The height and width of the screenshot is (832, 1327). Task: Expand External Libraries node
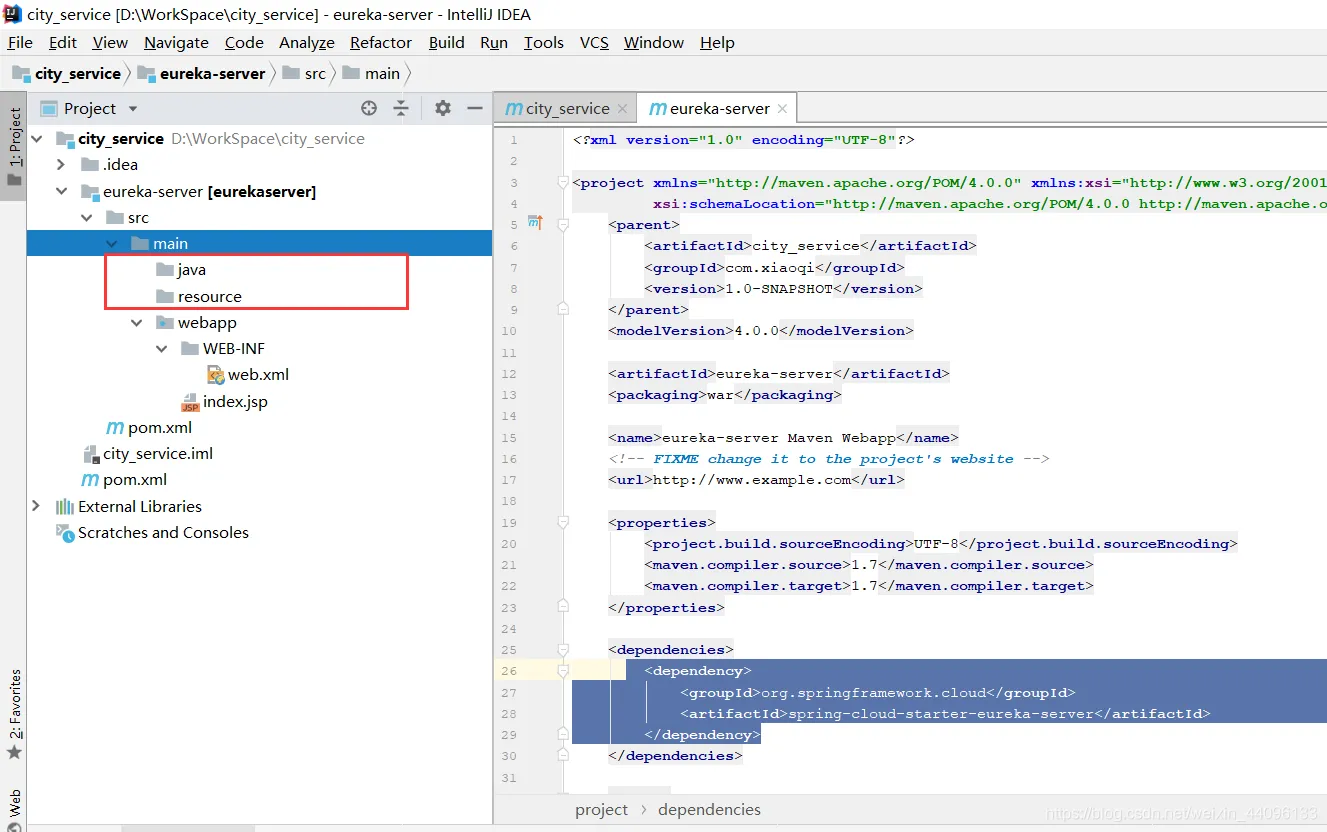37,506
